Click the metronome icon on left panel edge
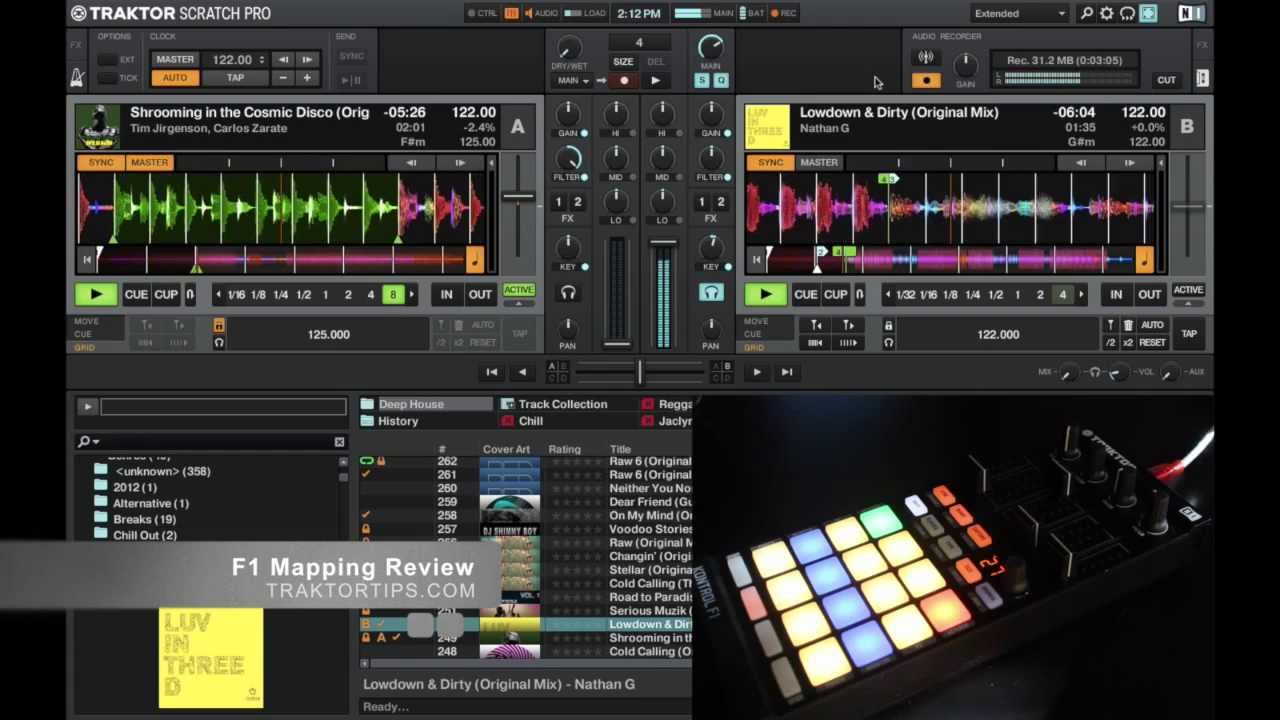Viewport: 1280px width, 720px height. pyautogui.click(x=77, y=78)
